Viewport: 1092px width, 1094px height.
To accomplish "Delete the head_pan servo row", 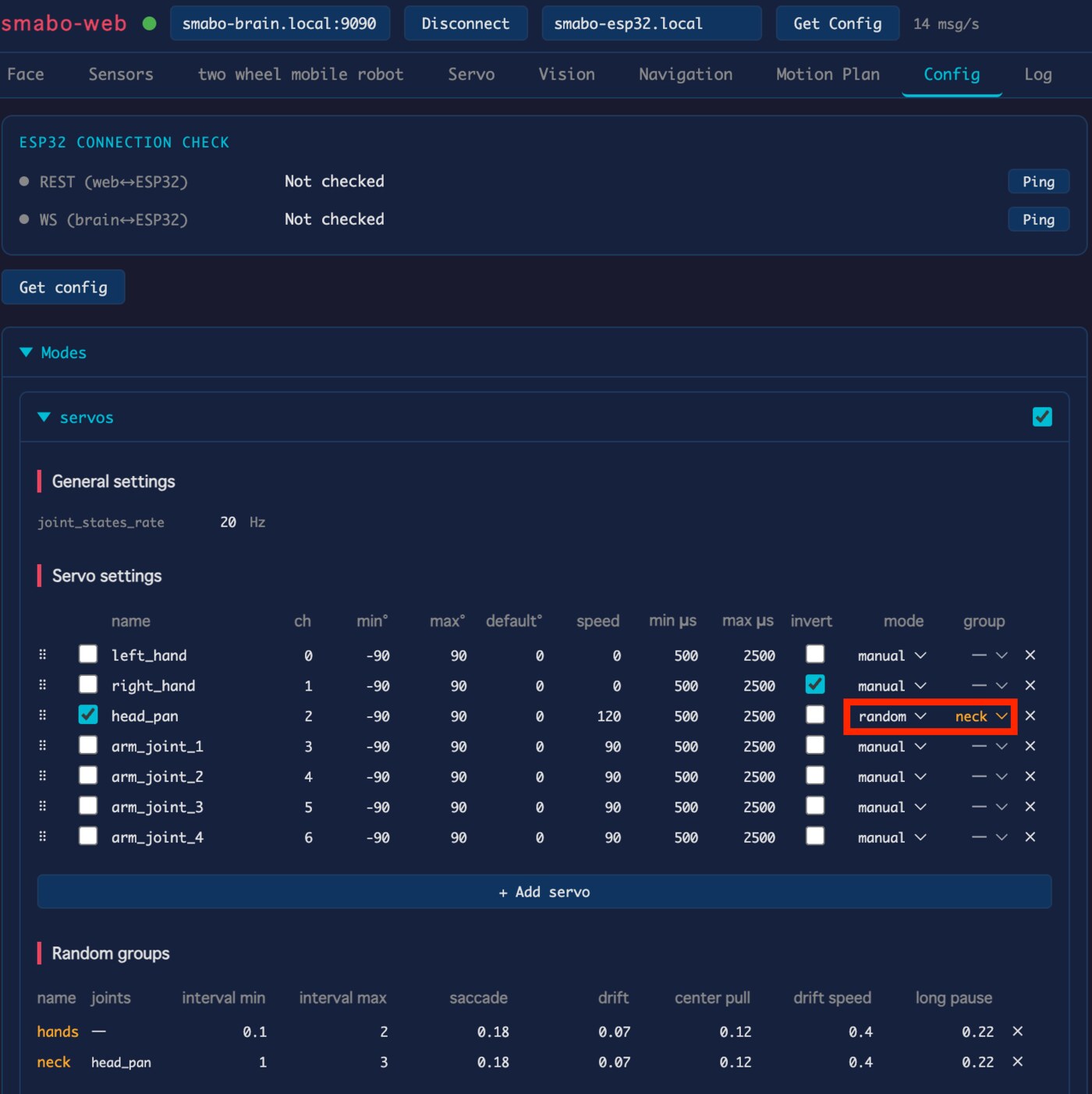I will 1030,716.
